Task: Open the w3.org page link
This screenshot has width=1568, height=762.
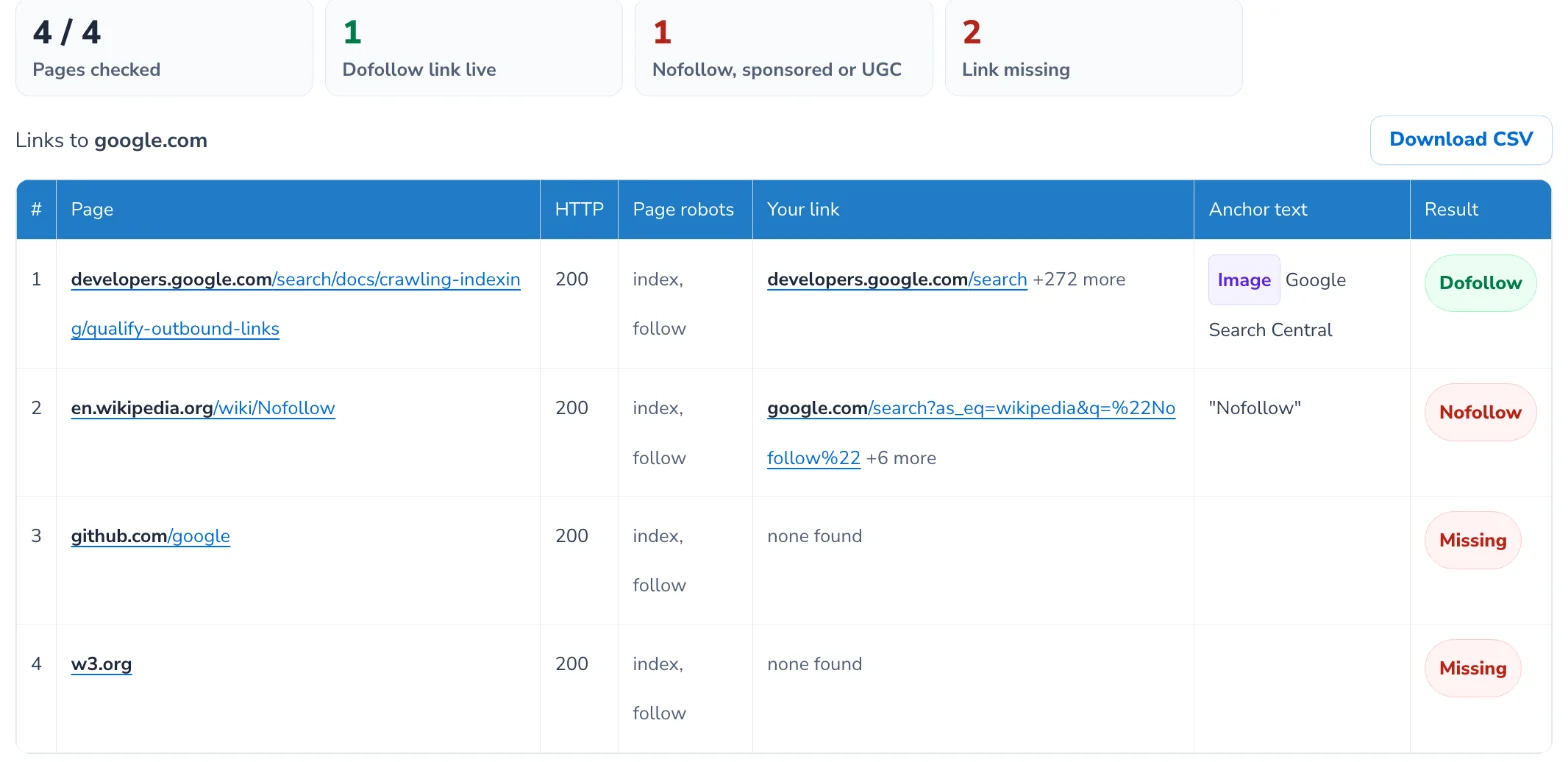Action: 101,664
